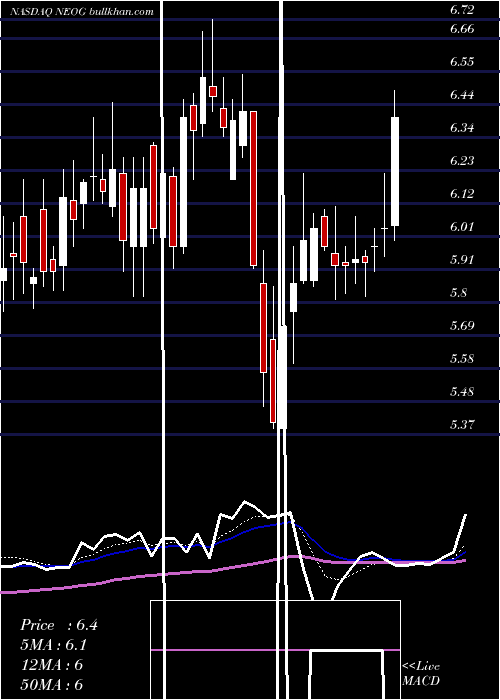Click the lowest red candle near 5.37
500x700 pixels.
pyautogui.click(x=273, y=380)
